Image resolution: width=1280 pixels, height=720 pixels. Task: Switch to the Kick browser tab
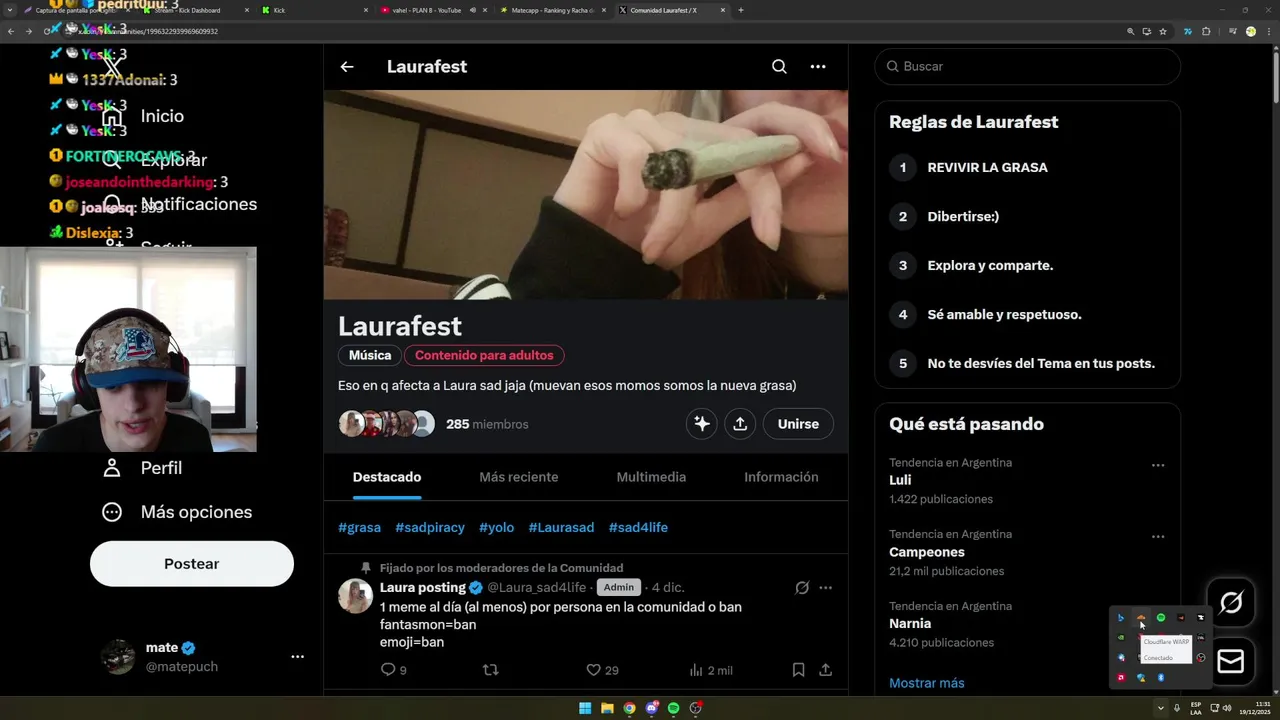(313, 10)
